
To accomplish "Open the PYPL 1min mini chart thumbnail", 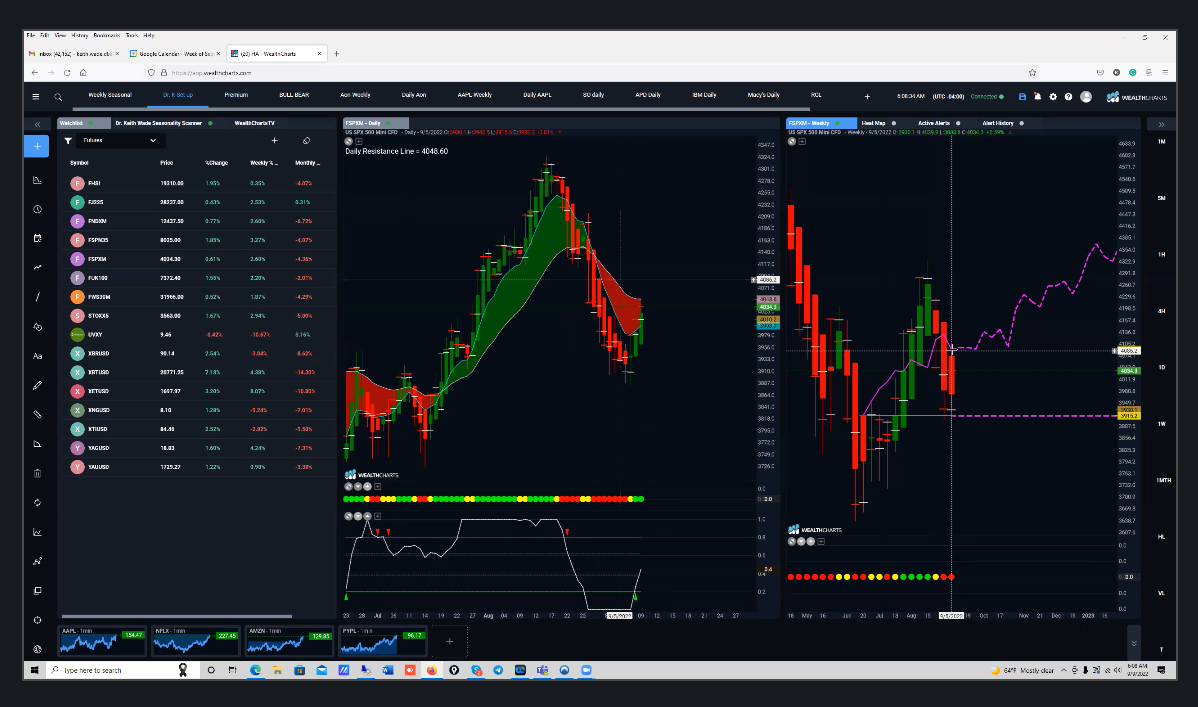I will point(383,641).
